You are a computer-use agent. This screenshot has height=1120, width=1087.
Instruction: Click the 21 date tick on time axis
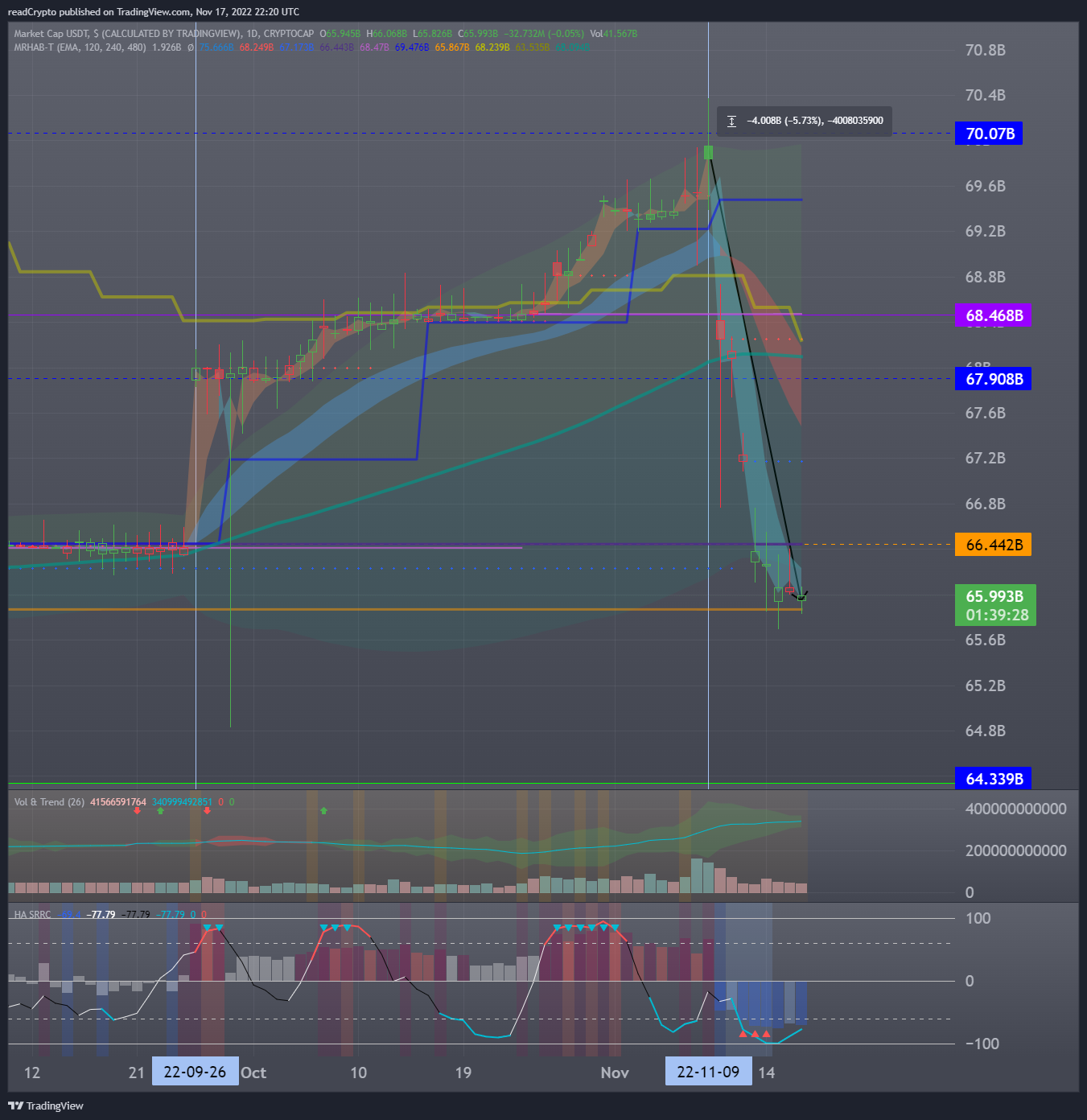pyautogui.click(x=137, y=1073)
